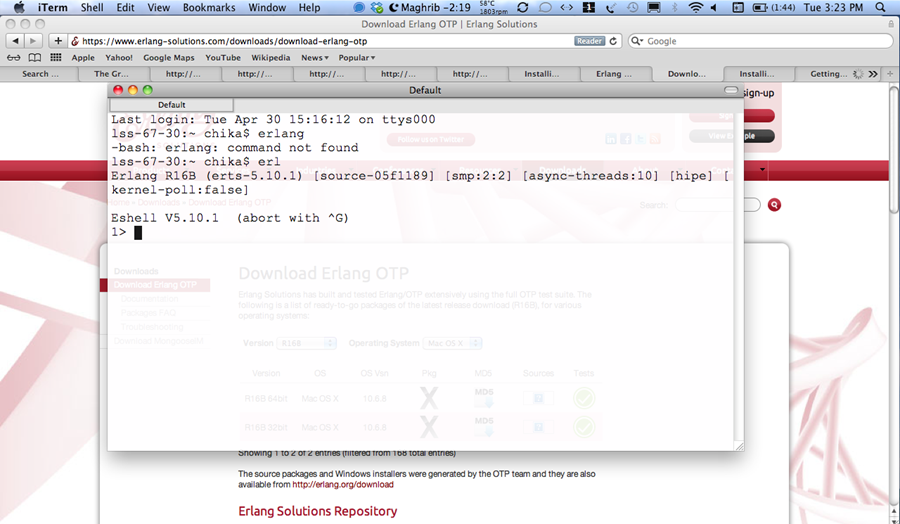Go forward in Safari history
The height and width of the screenshot is (524, 900).
point(33,41)
